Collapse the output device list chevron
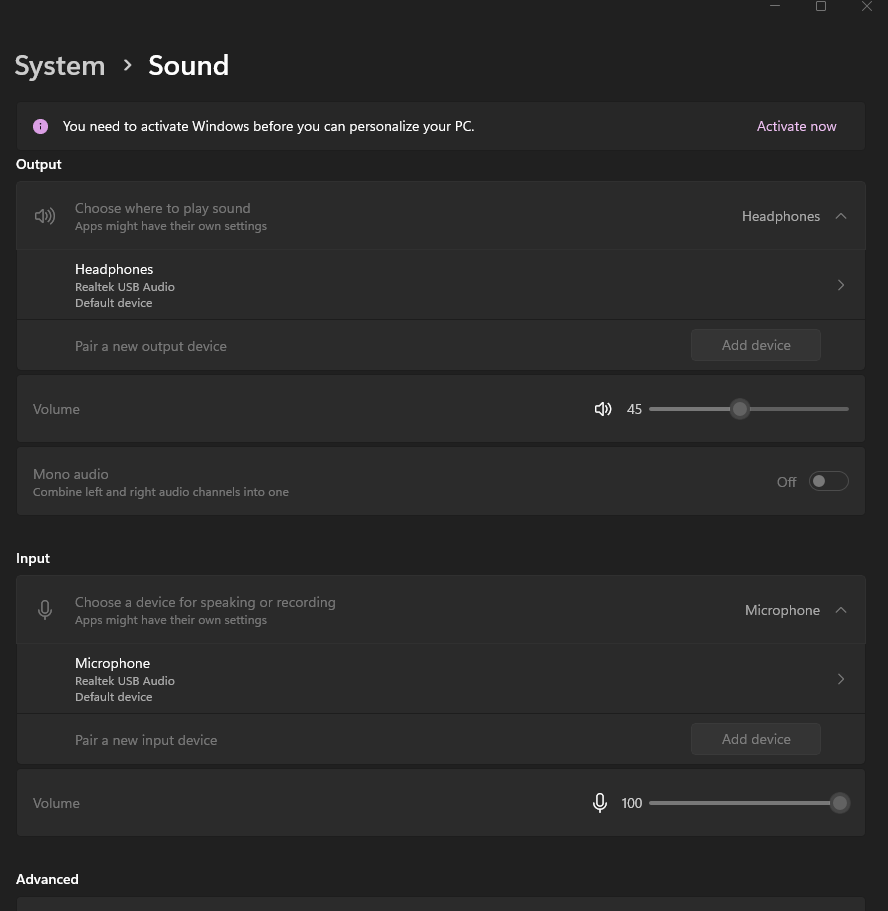The width and height of the screenshot is (888, 911). (841, 216)
